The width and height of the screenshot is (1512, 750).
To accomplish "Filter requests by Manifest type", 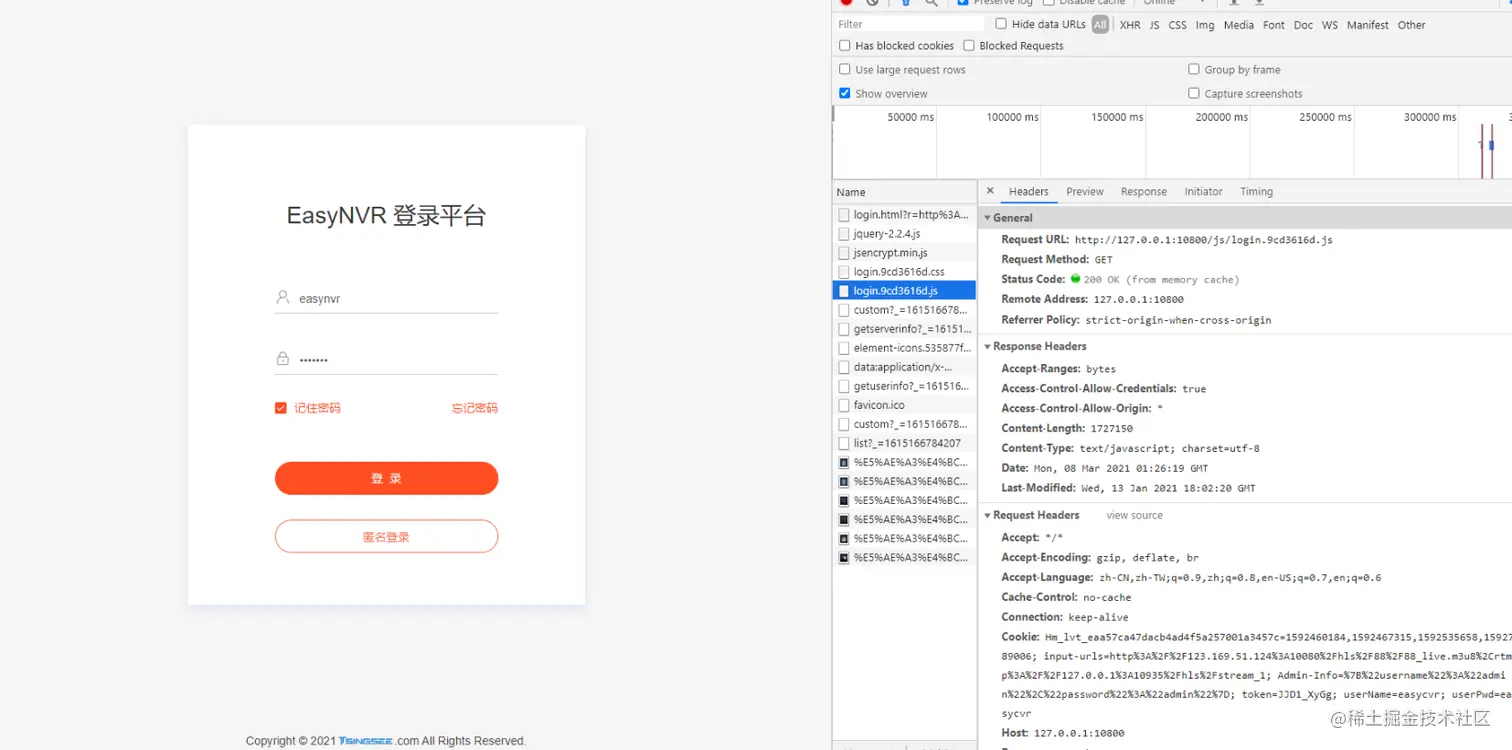I will [x=1367, y=25].
